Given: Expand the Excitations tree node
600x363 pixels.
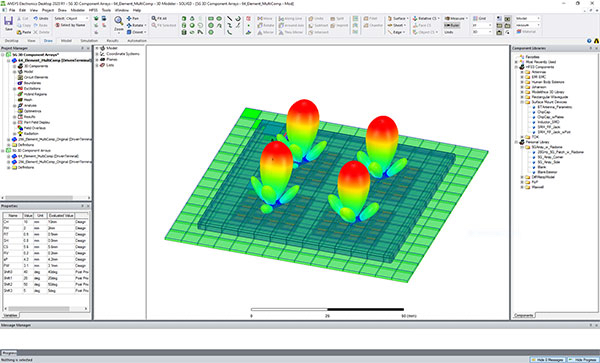Looking at the screenshot, I should click(x=15, y=88).
